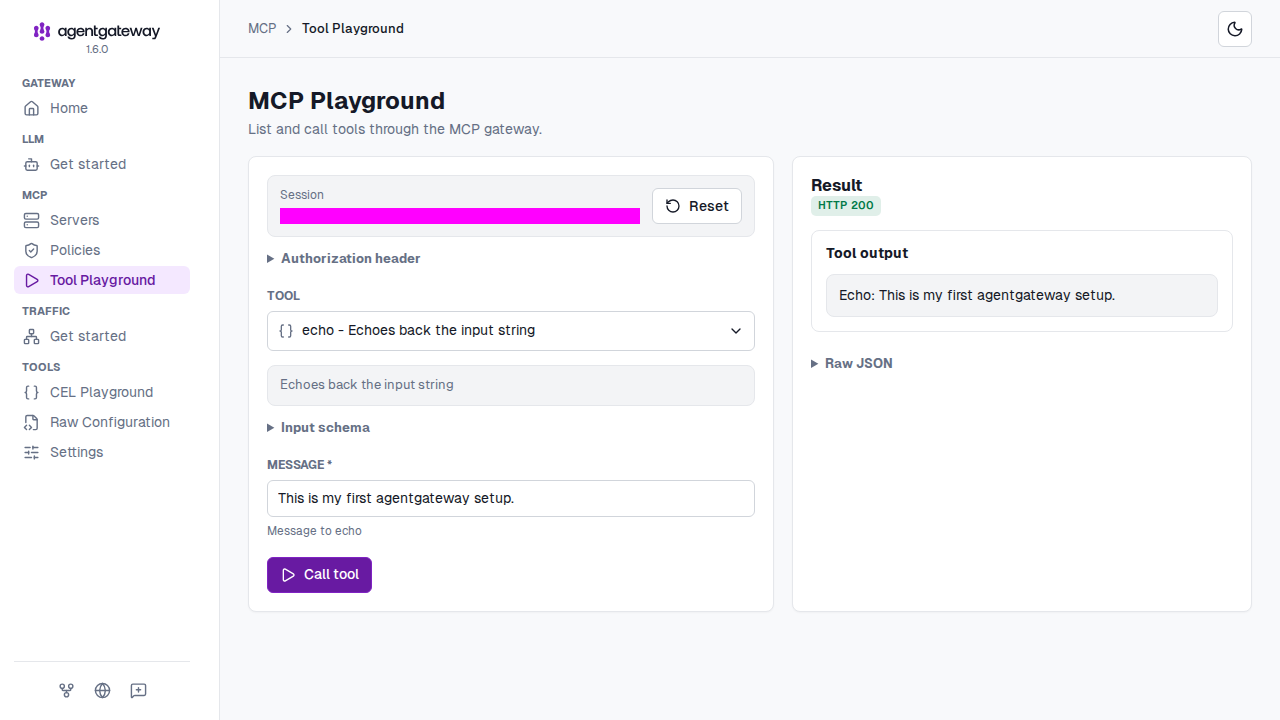Click the Message input field
The image size is (1280, 720).
[x=511, y=498]
